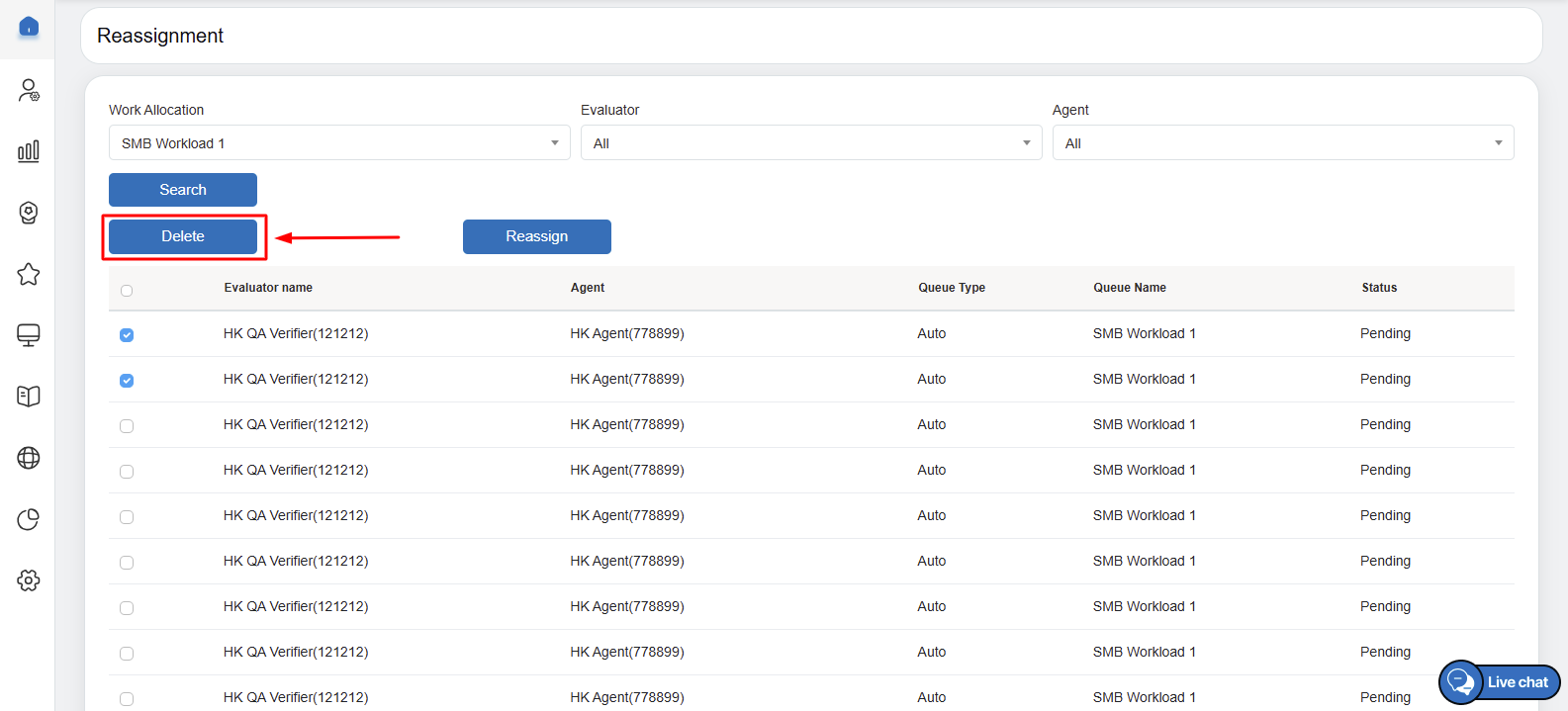Viewport: 1568px width, 711px height.
Task: Uncheck the first row's checkbox
Action: pyautogui.click(x=127, y=335)
